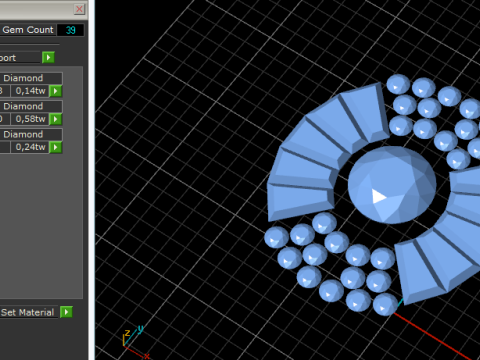Close the gem panel window
Image resolution: width=480 pixels, height=360 pixels.
[x=79, y=9]
